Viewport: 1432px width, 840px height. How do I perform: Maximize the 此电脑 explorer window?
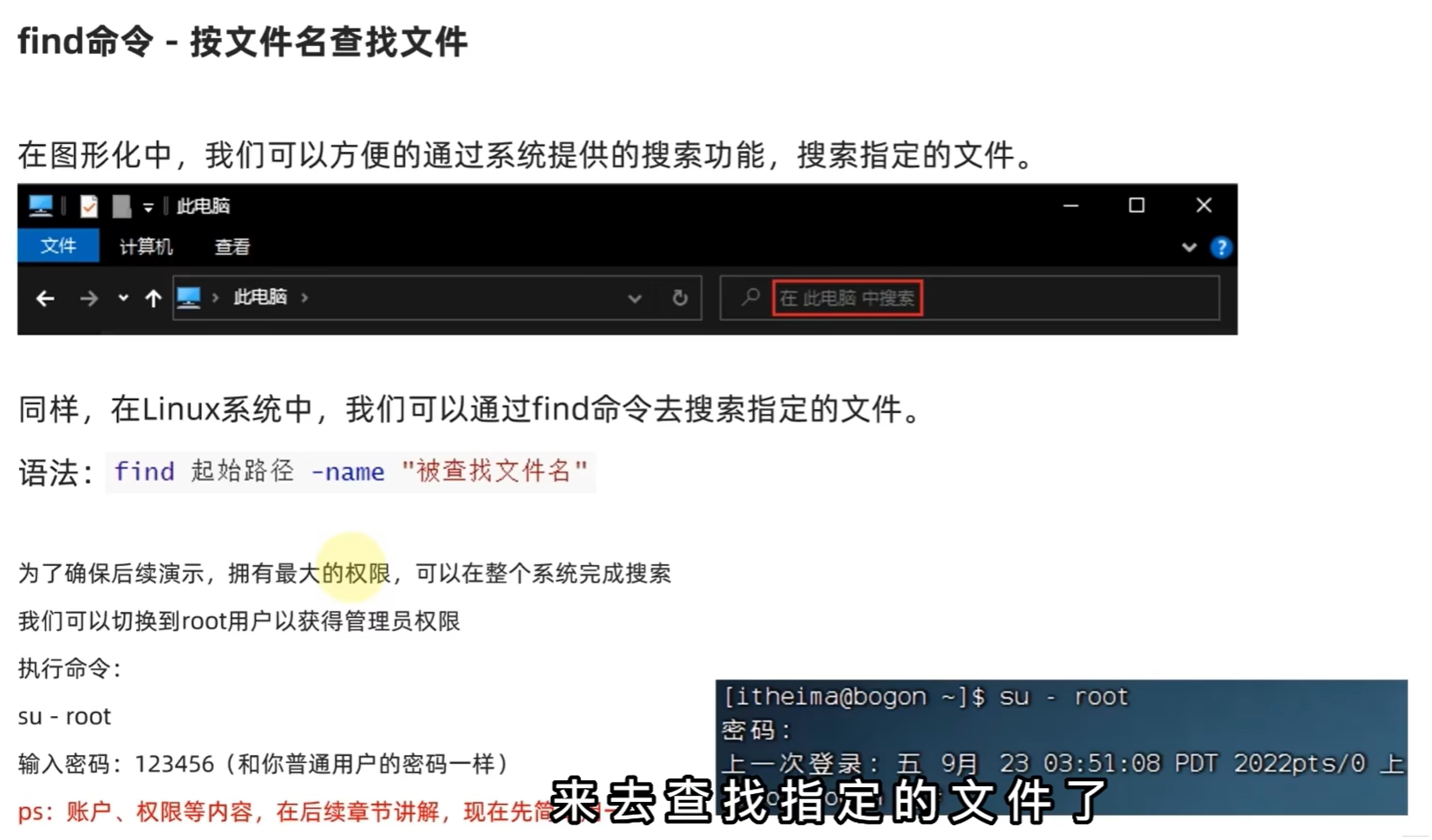coord(1136,205)
